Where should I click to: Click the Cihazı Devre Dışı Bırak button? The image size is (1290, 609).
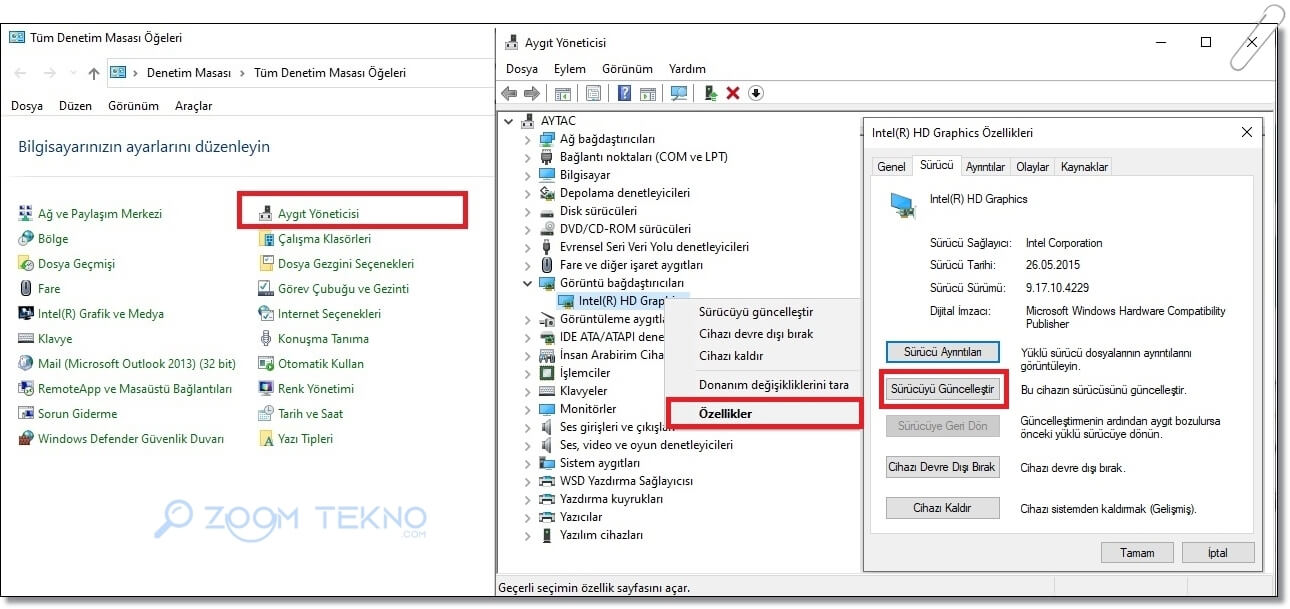[943, 467]
